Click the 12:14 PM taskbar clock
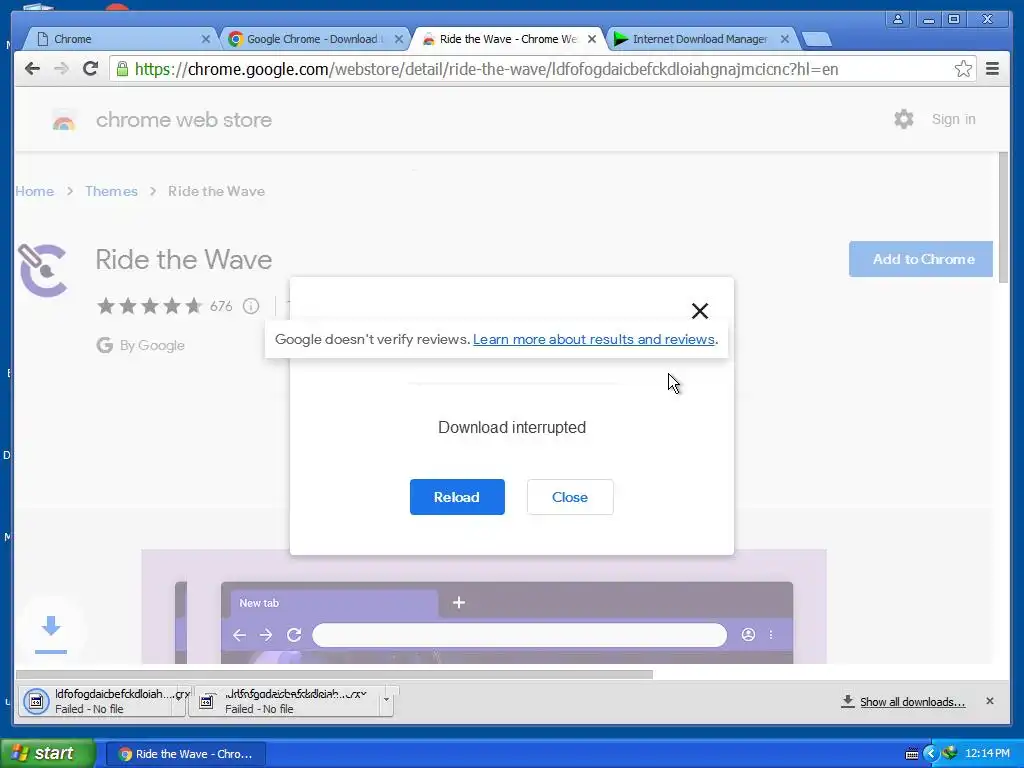 point(987,754)
